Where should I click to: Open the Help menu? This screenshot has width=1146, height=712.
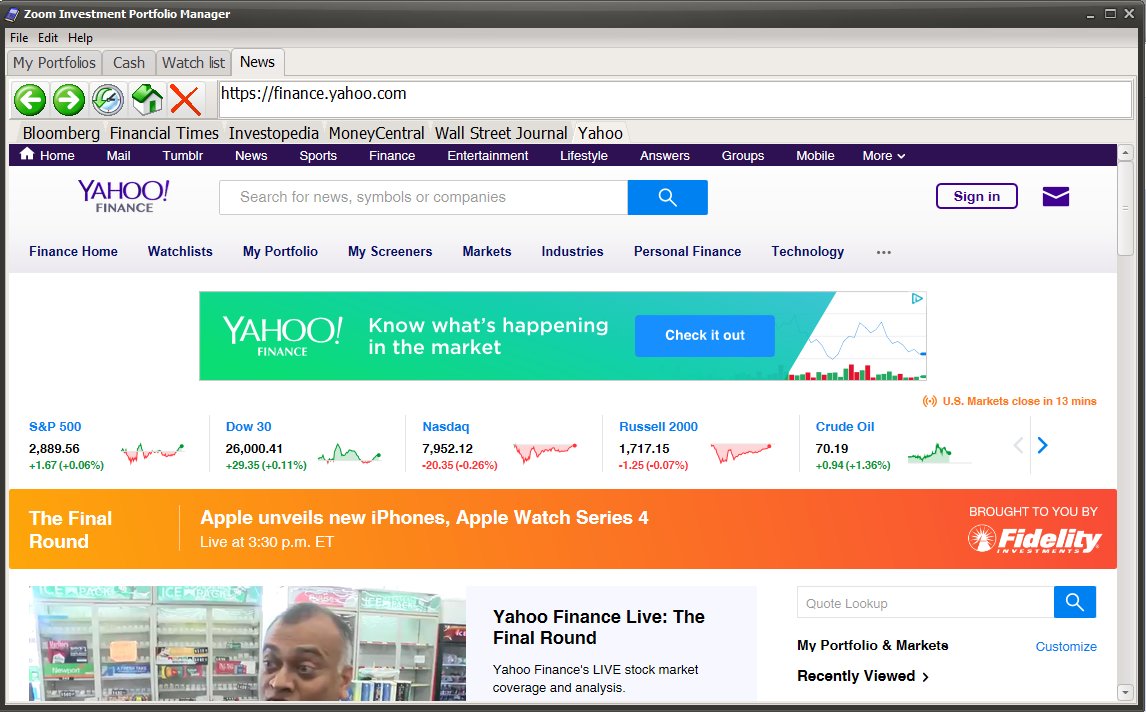[x=80, y=38]
